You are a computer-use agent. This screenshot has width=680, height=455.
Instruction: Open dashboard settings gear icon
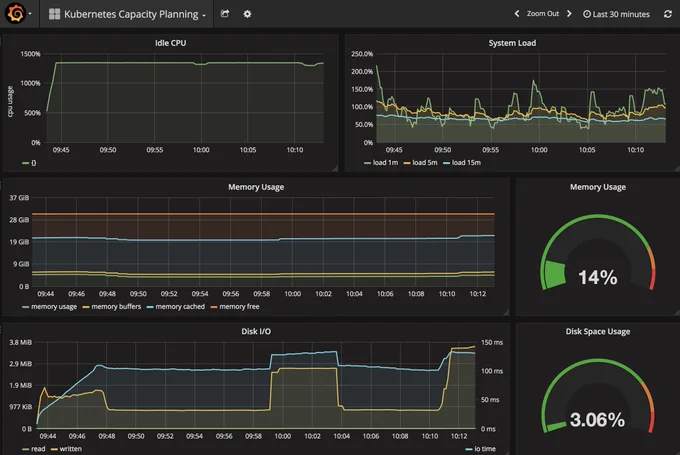[x=247, y=14]
